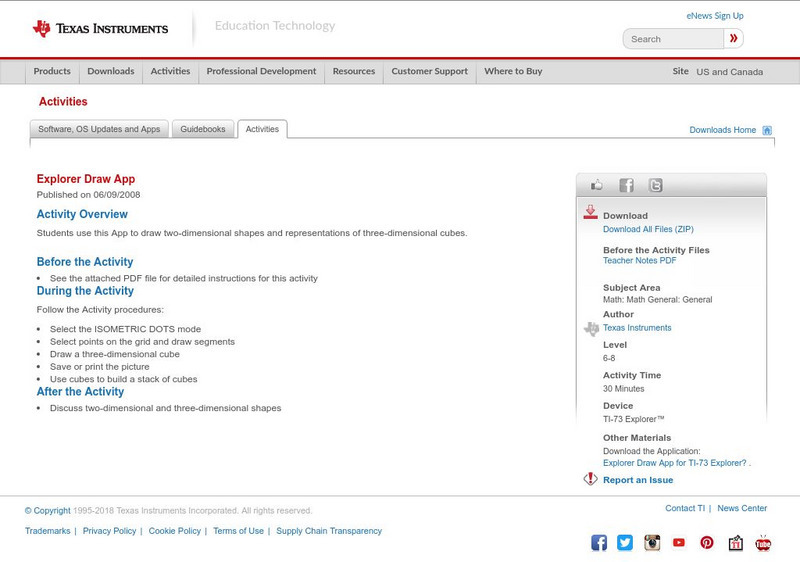Open the footer Pinterest icon

click(707, 543)
